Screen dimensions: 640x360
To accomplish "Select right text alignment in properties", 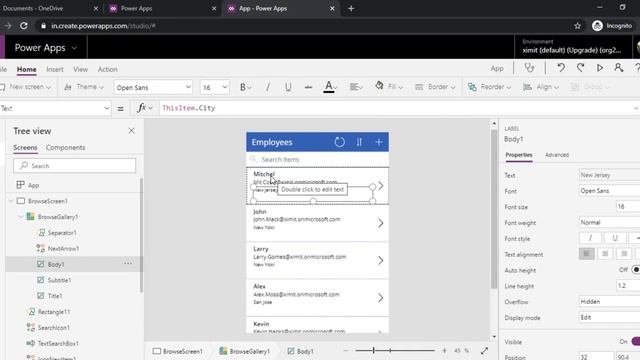I will point(624,254).
